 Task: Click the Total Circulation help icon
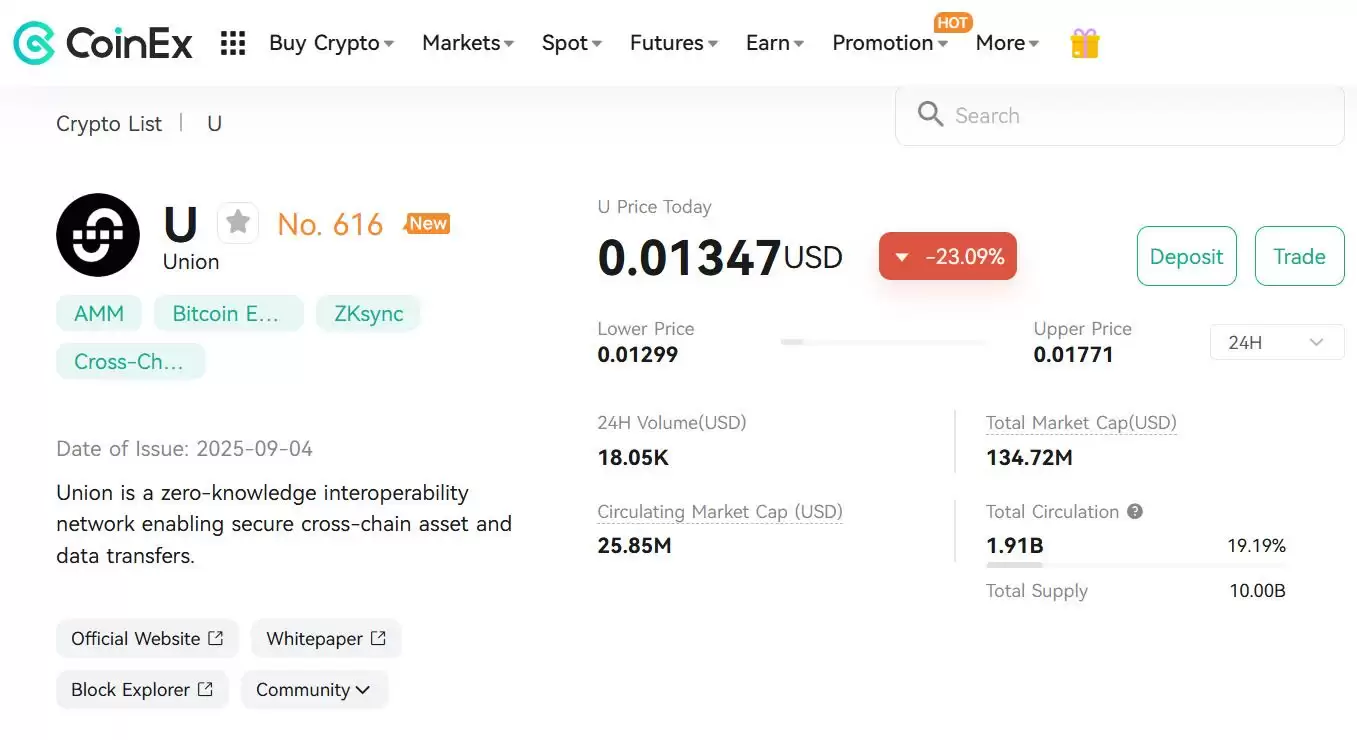click(x=1135, y=511)
